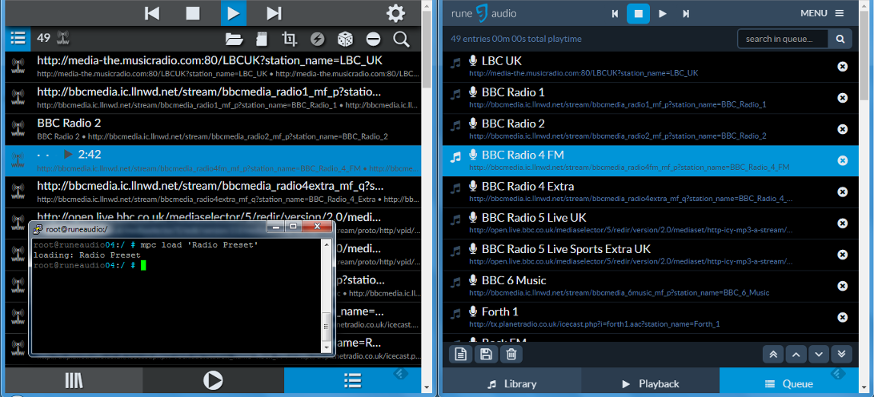Image resolution: width=874 pixels, height=397 pixels.
Task: Save queue with floppy disk icon
Action: (486, 354)
